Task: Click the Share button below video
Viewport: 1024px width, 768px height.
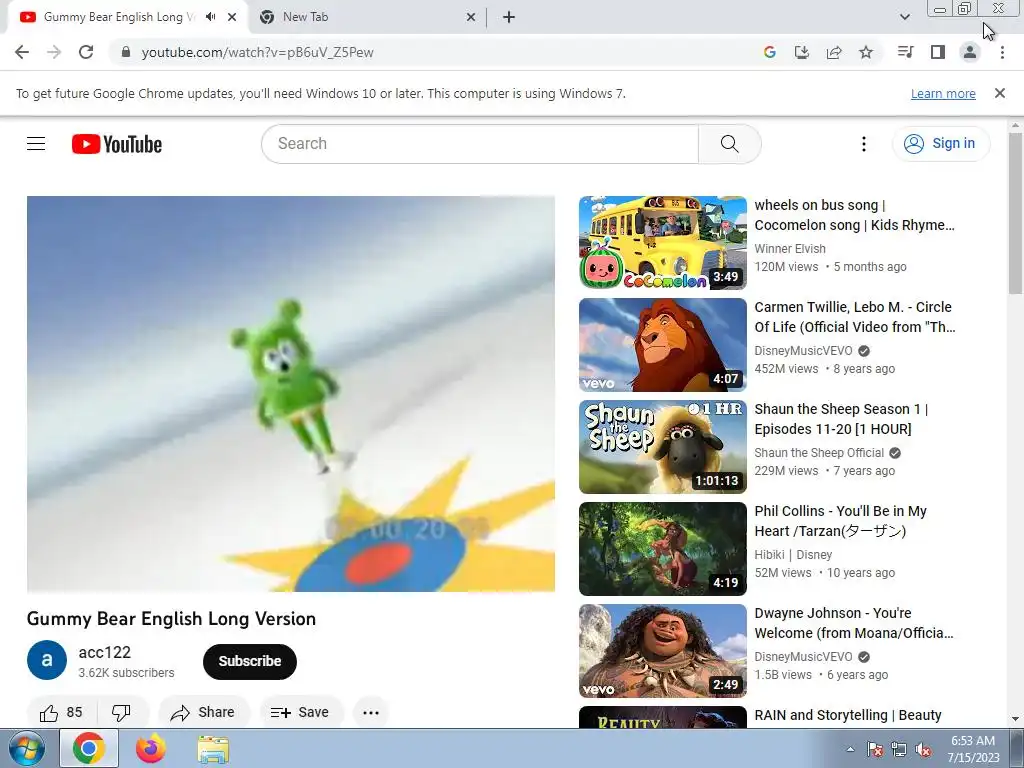Action: pos(203,712)
